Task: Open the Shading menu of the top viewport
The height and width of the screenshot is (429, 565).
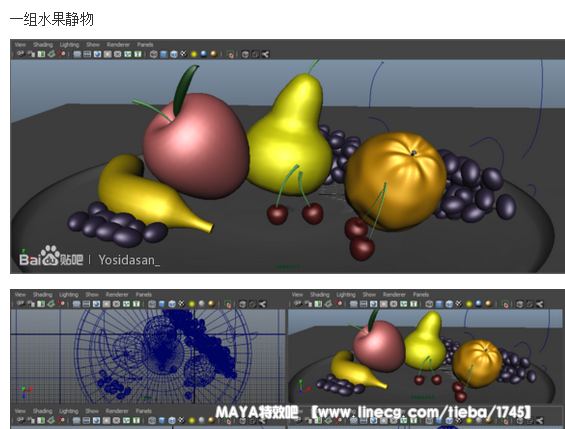Action: [43, 45]
